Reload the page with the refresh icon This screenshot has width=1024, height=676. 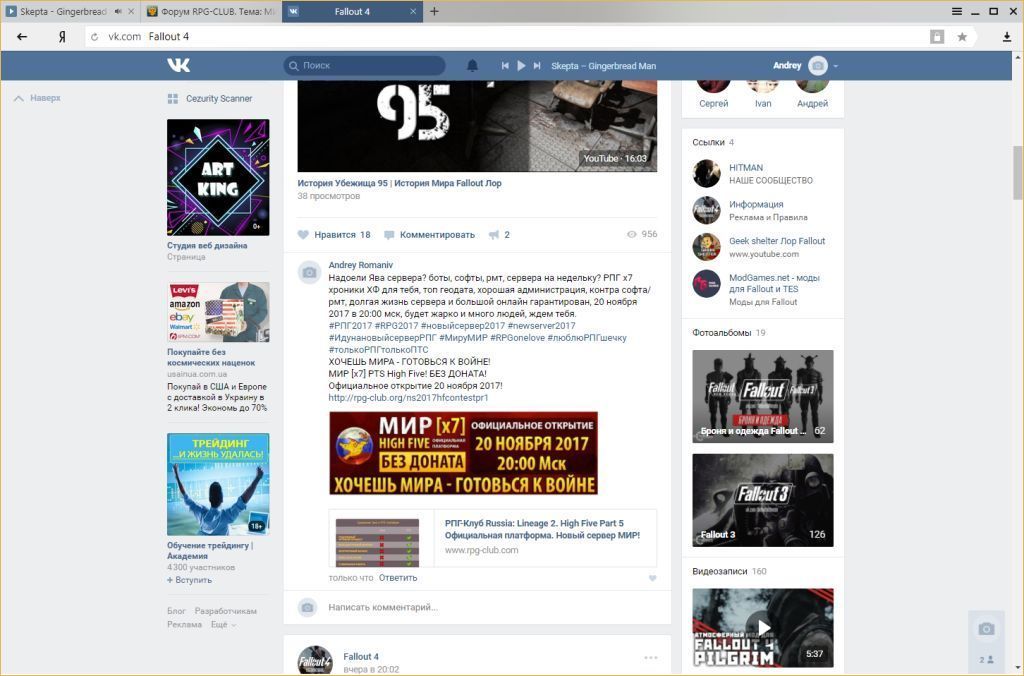point(95,37)
